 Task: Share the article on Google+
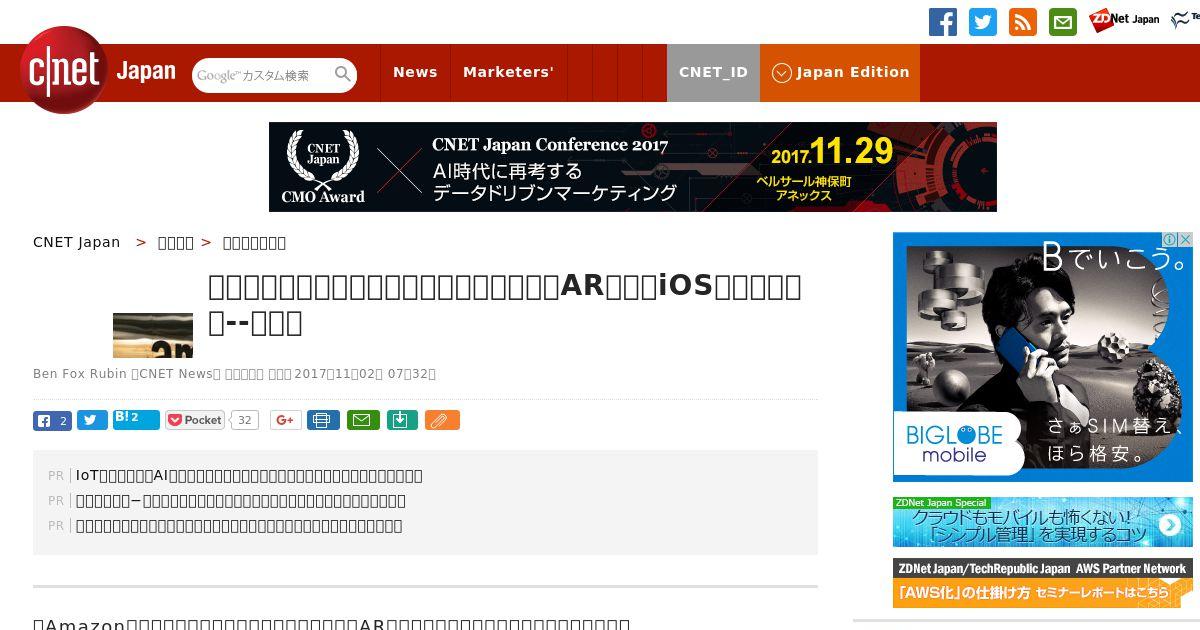pos(286,420)
